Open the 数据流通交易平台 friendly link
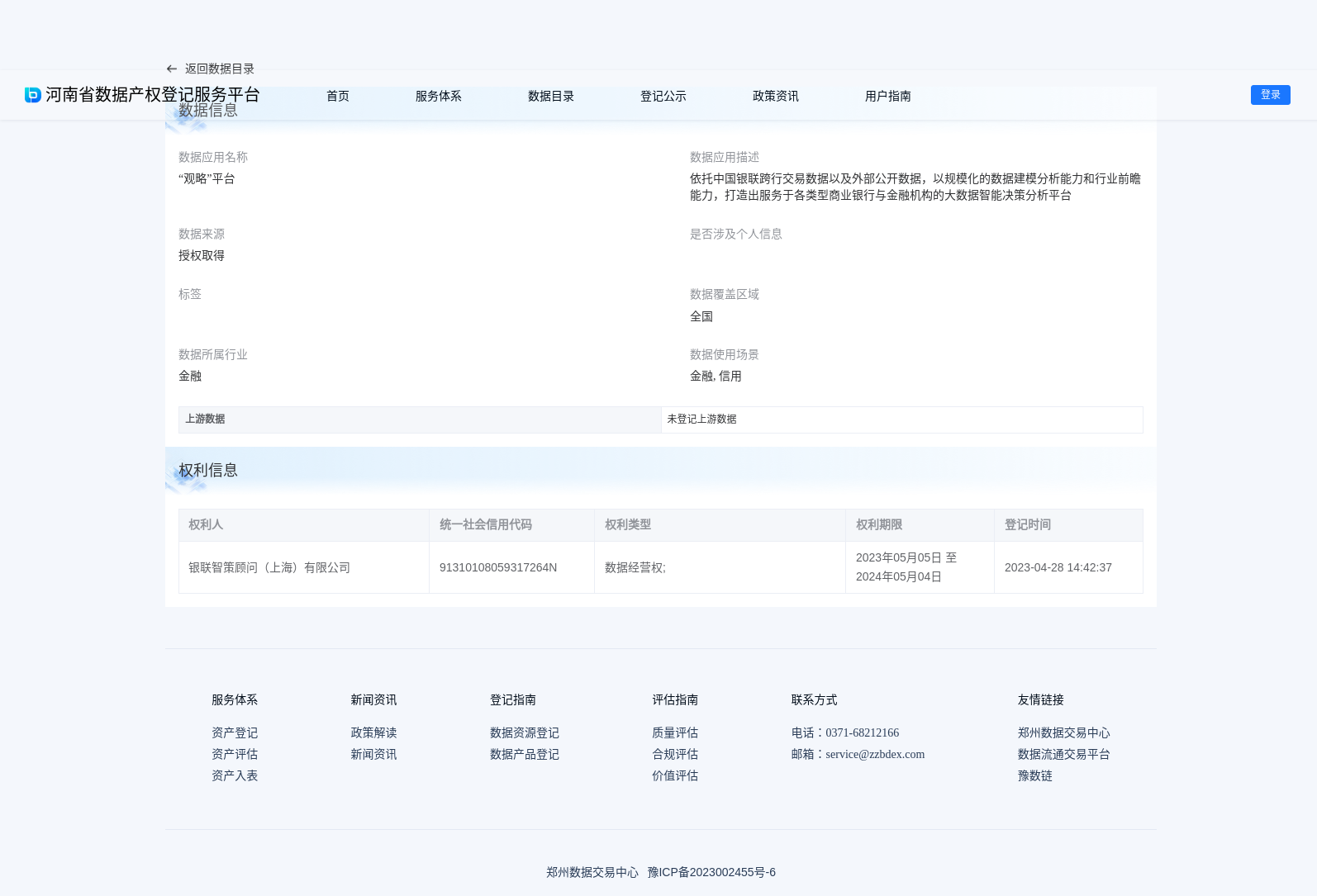 [1064, 754]
